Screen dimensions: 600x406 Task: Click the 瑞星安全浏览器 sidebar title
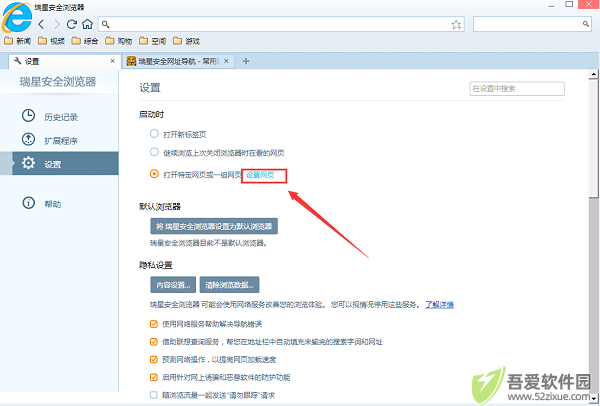pyautogui.click(x=58, y=82)
